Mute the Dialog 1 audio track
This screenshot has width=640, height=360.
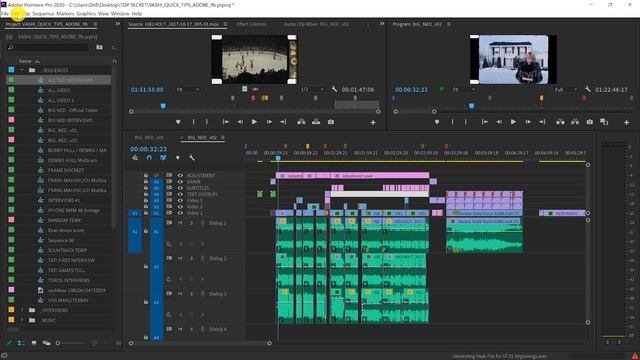(x=180, y=223)
